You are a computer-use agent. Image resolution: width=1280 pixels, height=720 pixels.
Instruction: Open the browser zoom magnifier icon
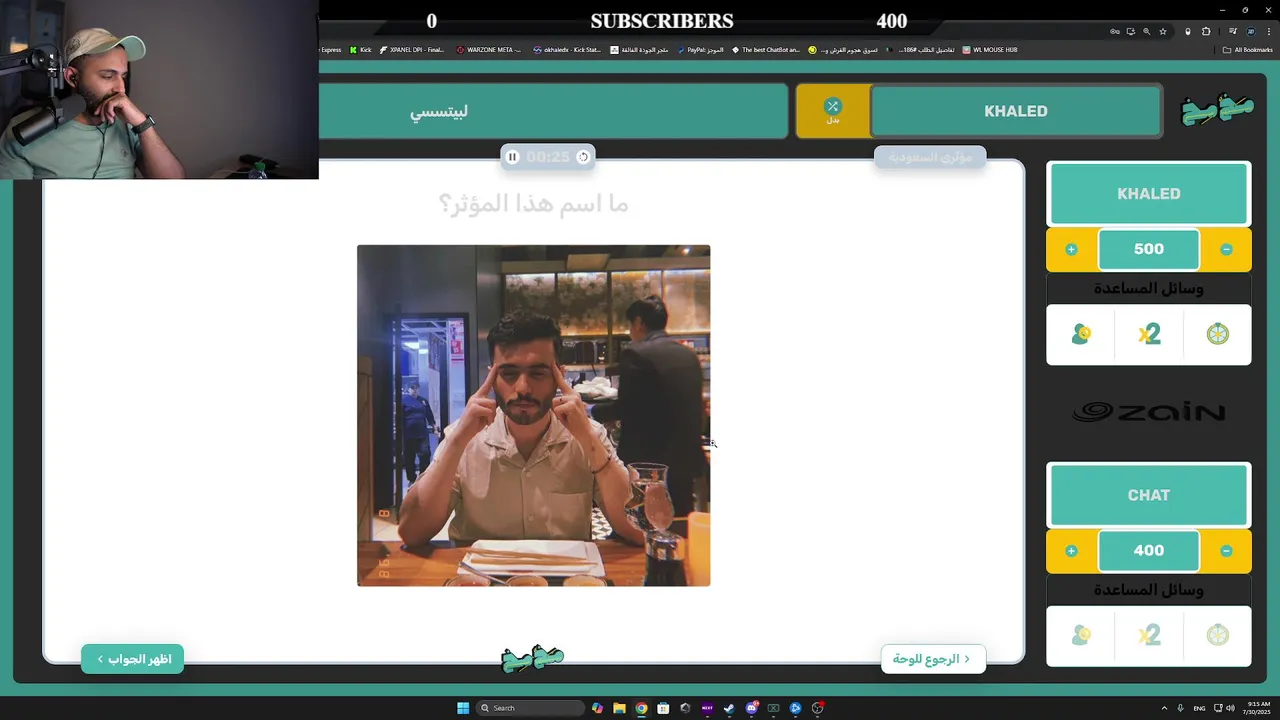[1147, 31]
